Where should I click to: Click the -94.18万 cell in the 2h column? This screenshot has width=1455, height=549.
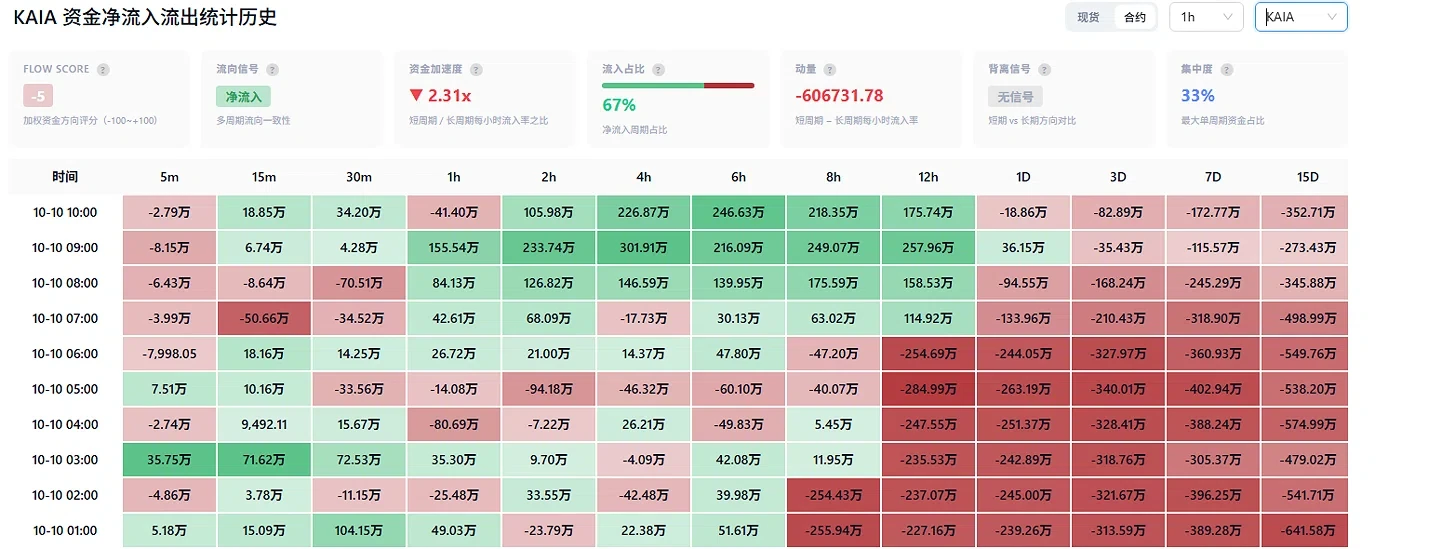[549, 389]
